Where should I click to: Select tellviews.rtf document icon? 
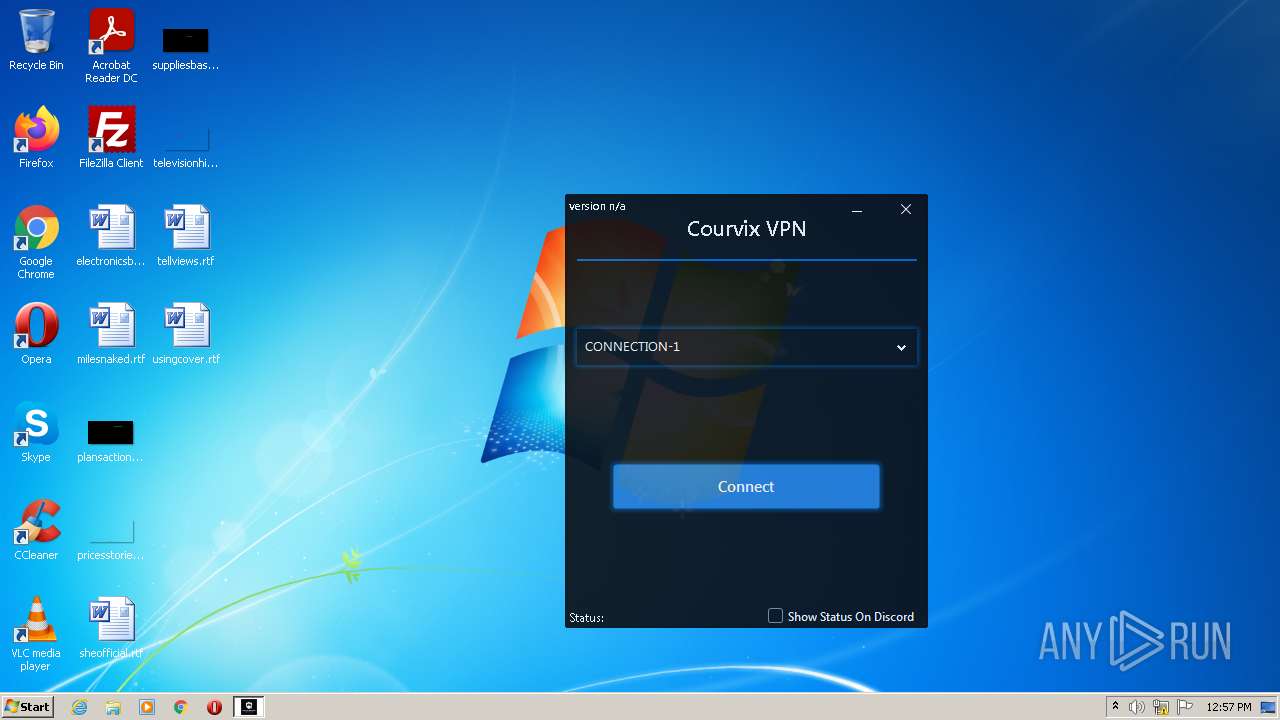(186, 236)
